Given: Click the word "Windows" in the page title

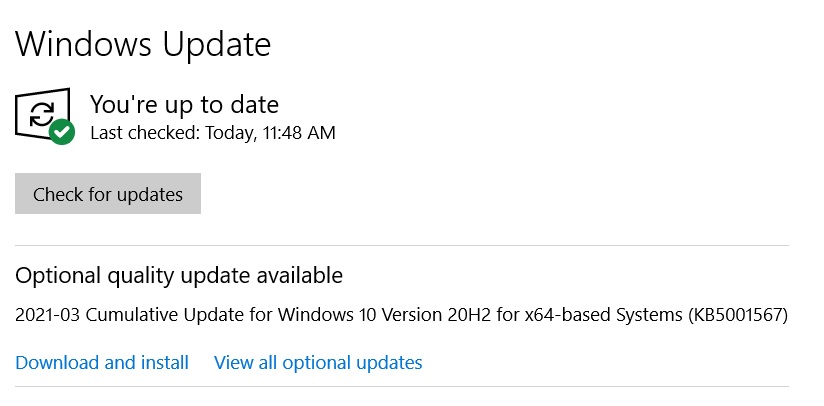Looking at the screenshot, I should 84,44.
